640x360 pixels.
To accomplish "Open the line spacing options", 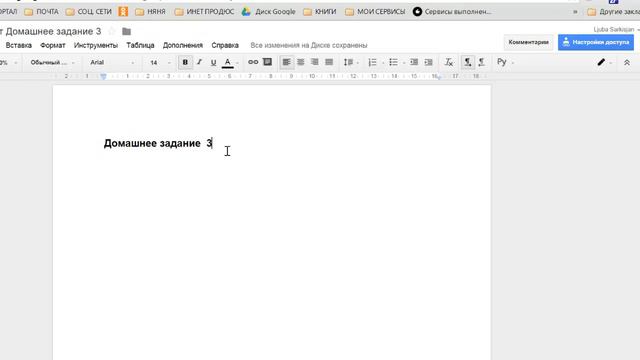I will (350, 62).
